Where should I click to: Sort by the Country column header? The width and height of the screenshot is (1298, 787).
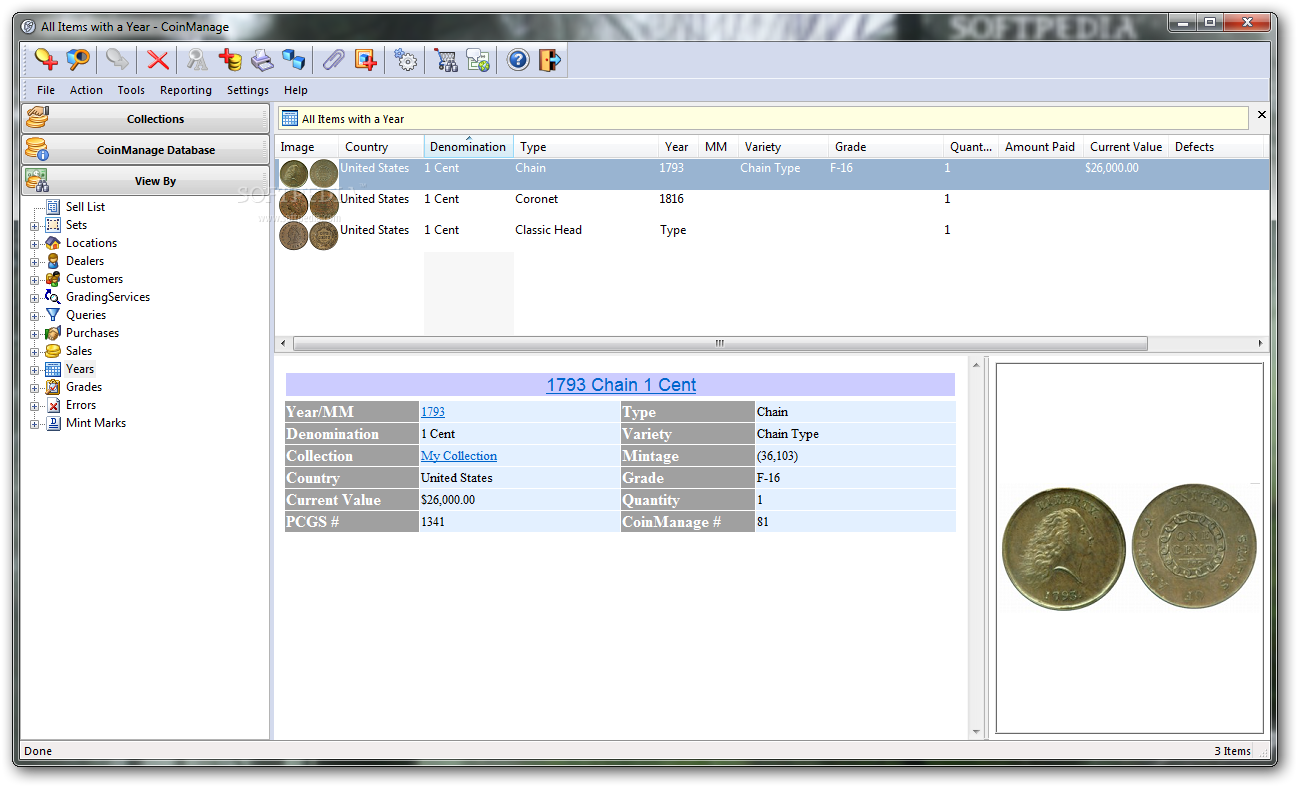click(x=381, y=147)
